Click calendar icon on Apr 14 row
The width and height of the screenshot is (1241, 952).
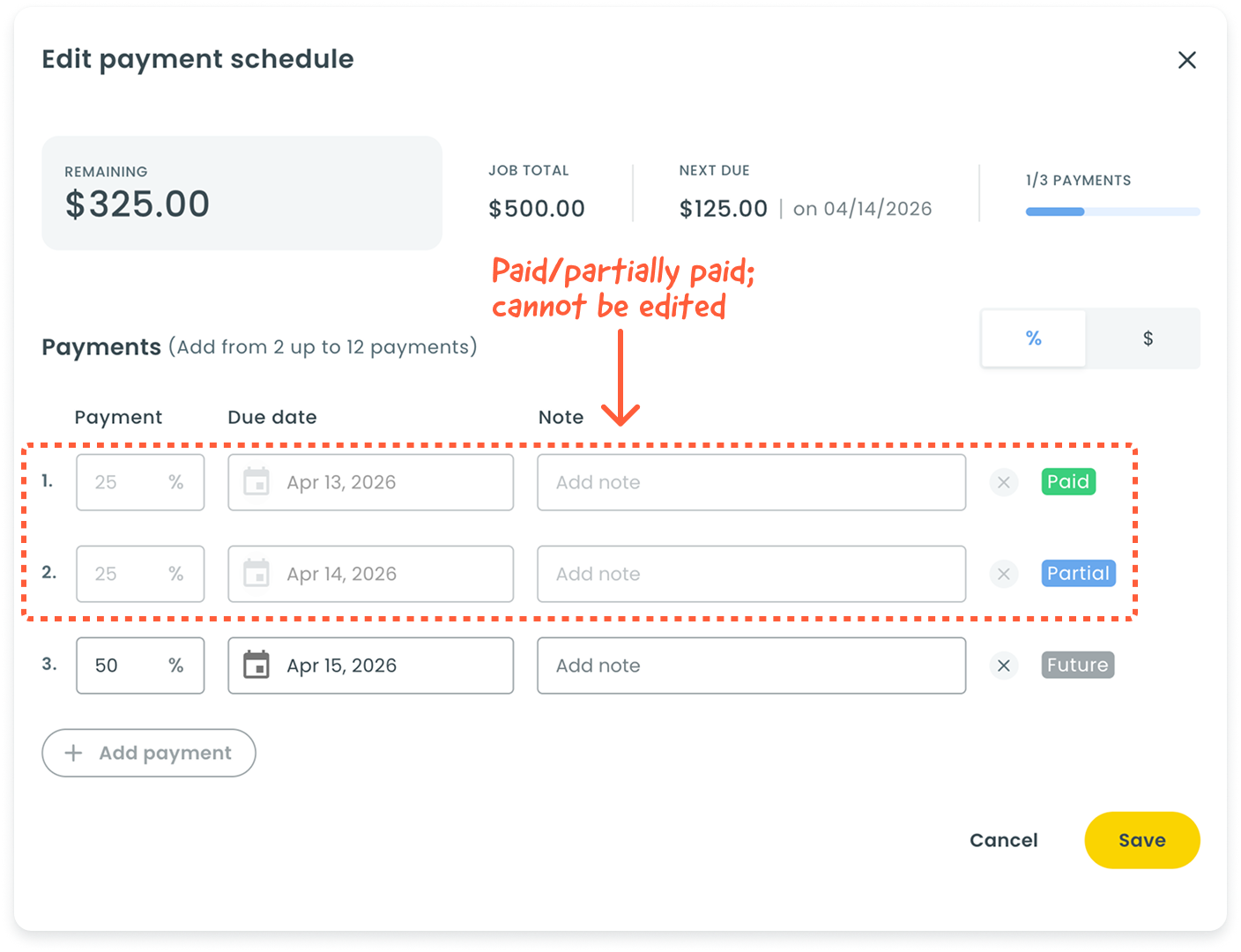[256, 574]
